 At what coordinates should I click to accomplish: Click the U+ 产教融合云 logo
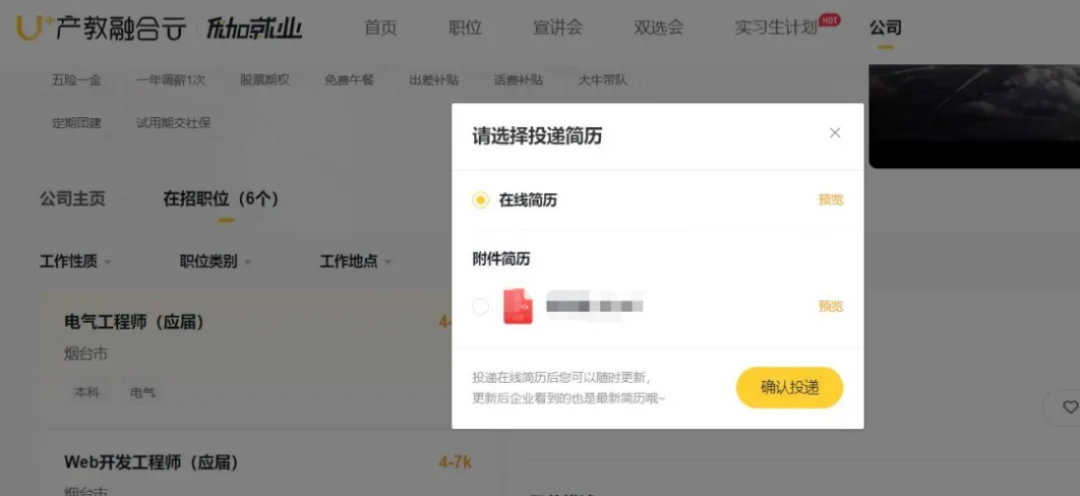click(101, 28)
